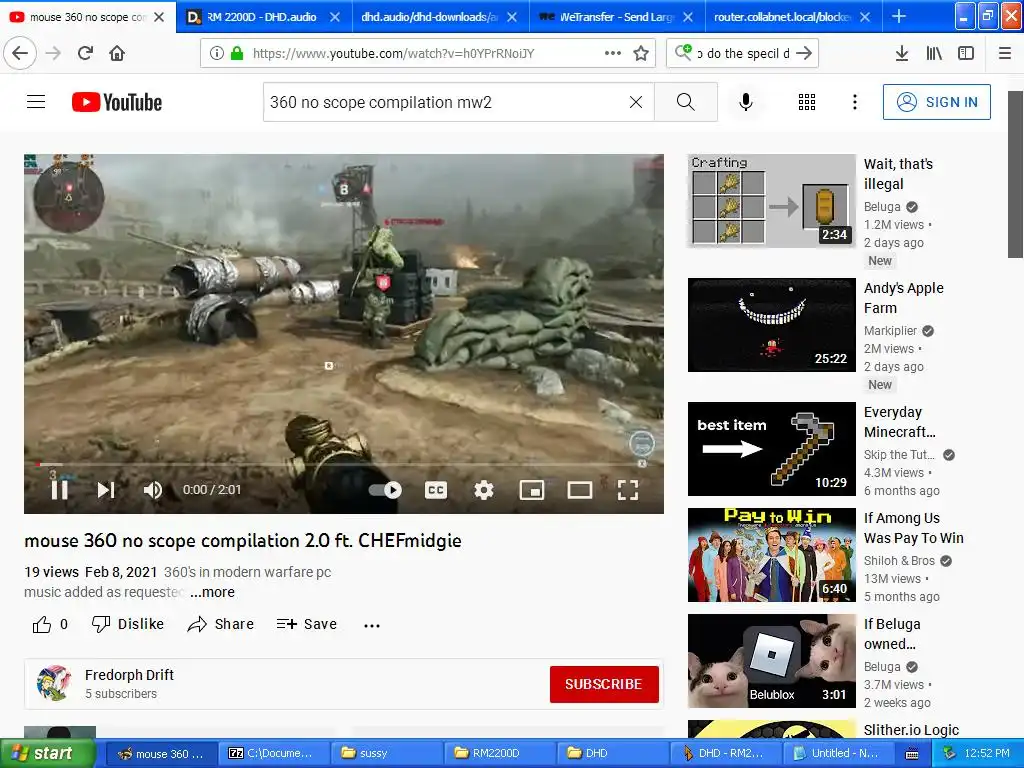This screenshot has height=768, width=1024.
Task: Clear the YouTube search text with X
Action: (x=635, y=102)
